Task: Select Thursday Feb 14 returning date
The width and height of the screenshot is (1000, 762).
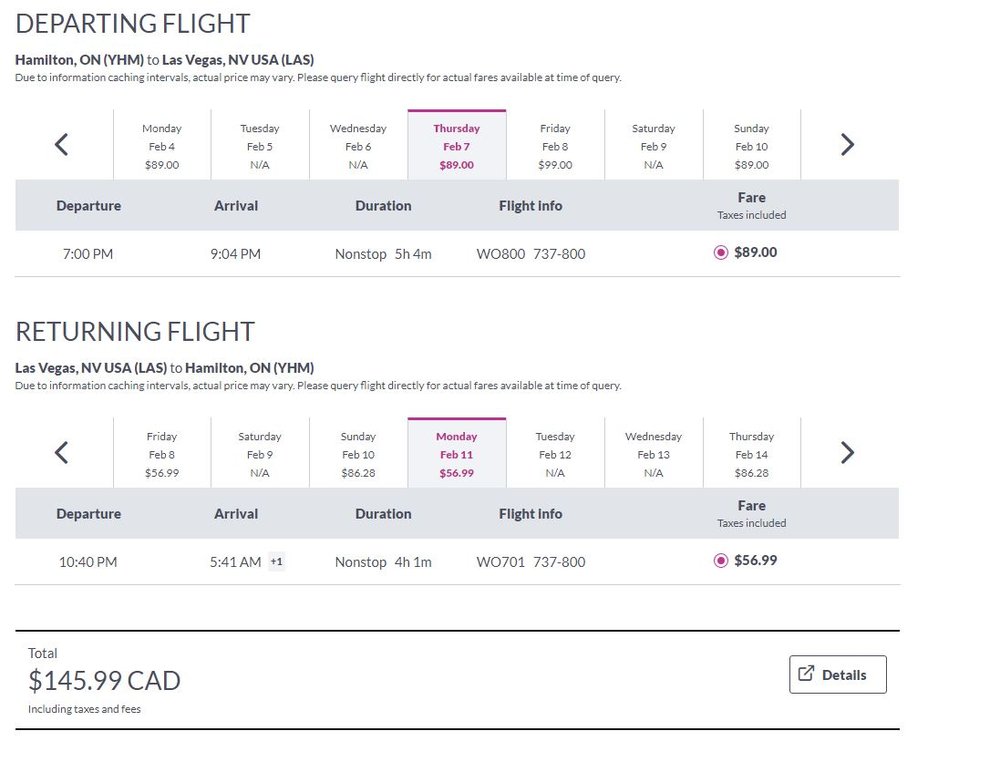Action: (x=751, y=453)
